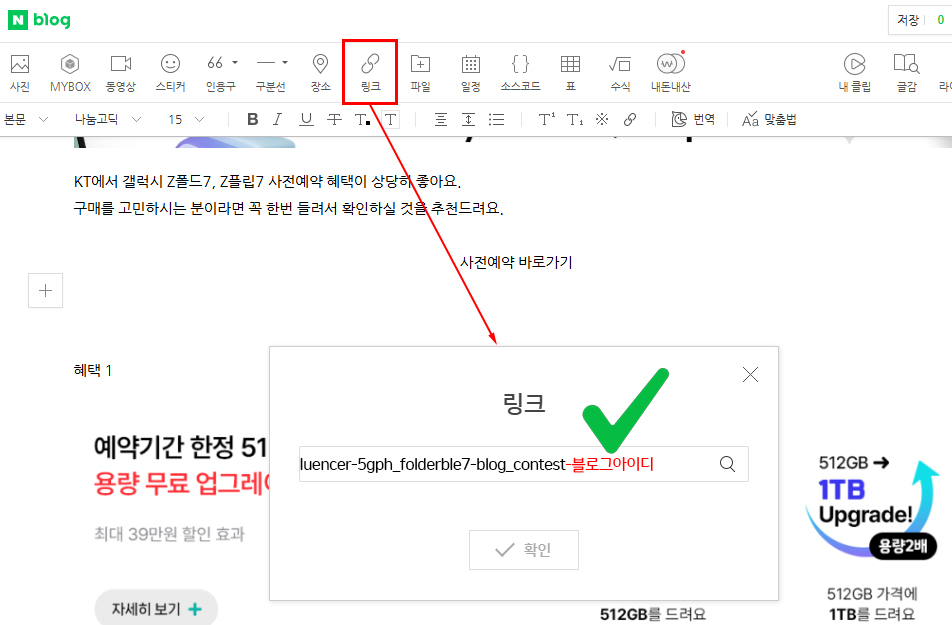
Task: Attach a 파일 (file)
Action: point(420,72)
